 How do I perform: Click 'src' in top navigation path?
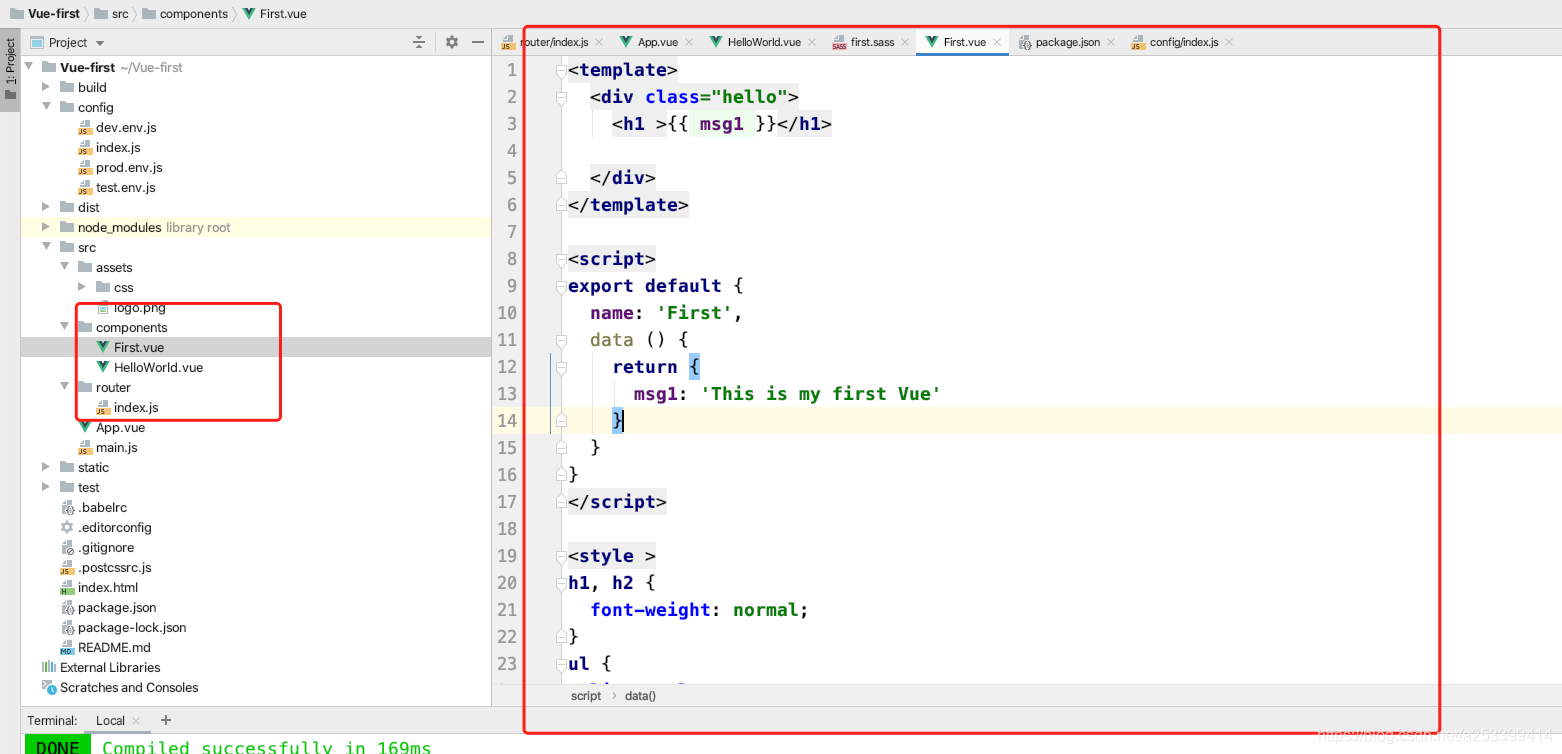click(x=119, y=14)
